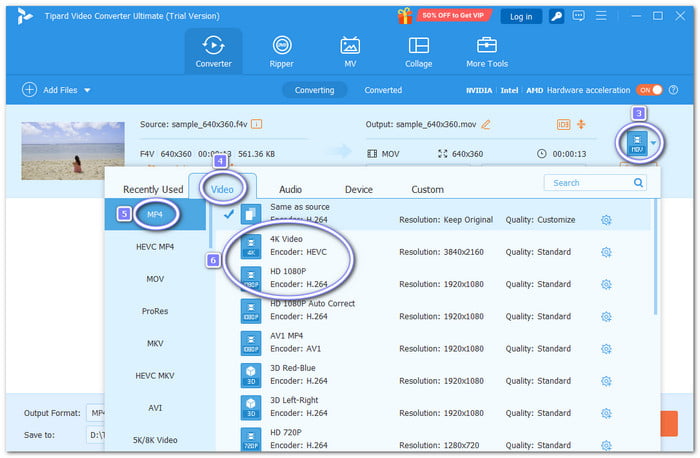Screen dimensions: 700x458
Task: Click the search magnifier icon
Action: (x=638, y=183)
